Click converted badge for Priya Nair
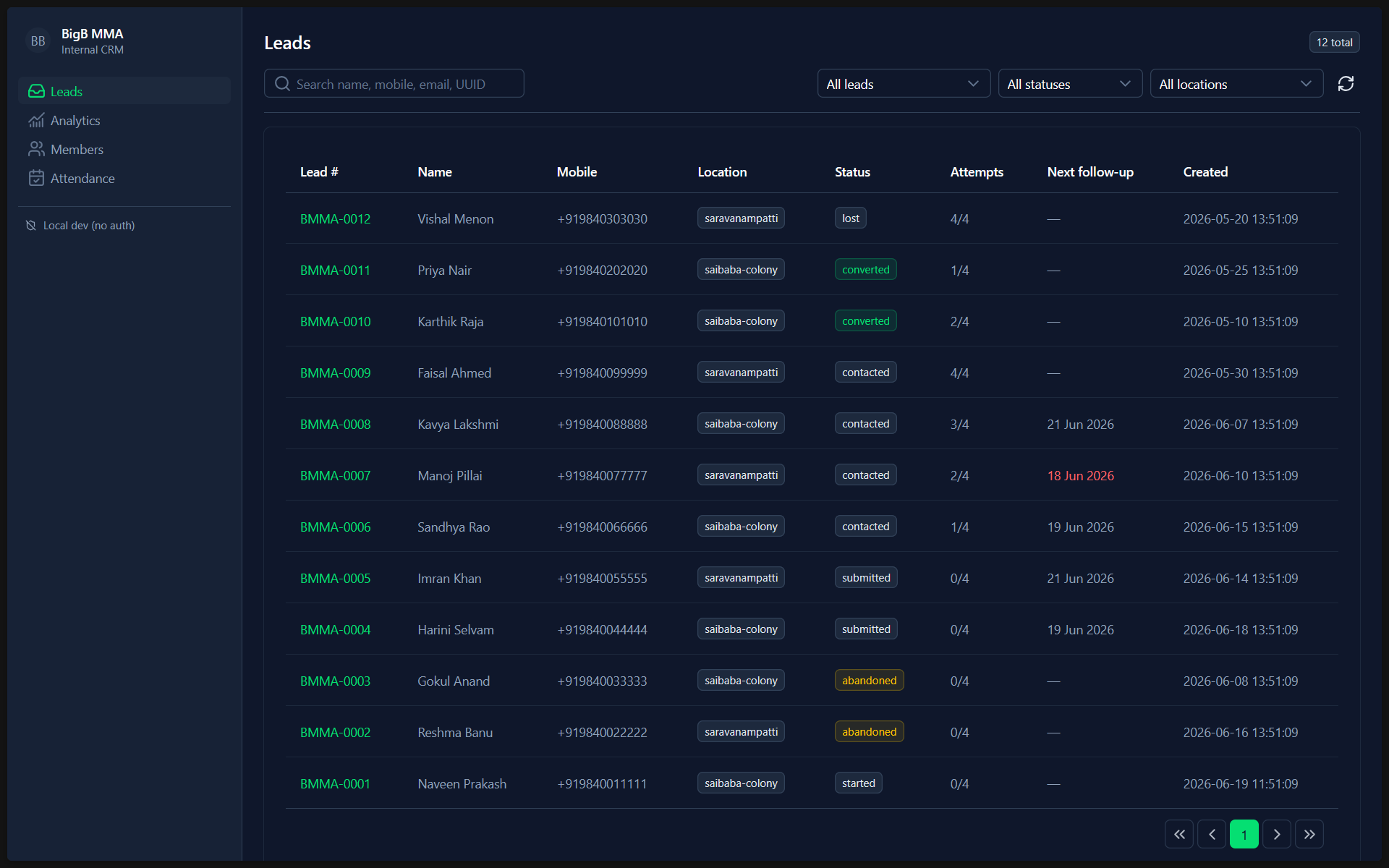 pos(866,270)
